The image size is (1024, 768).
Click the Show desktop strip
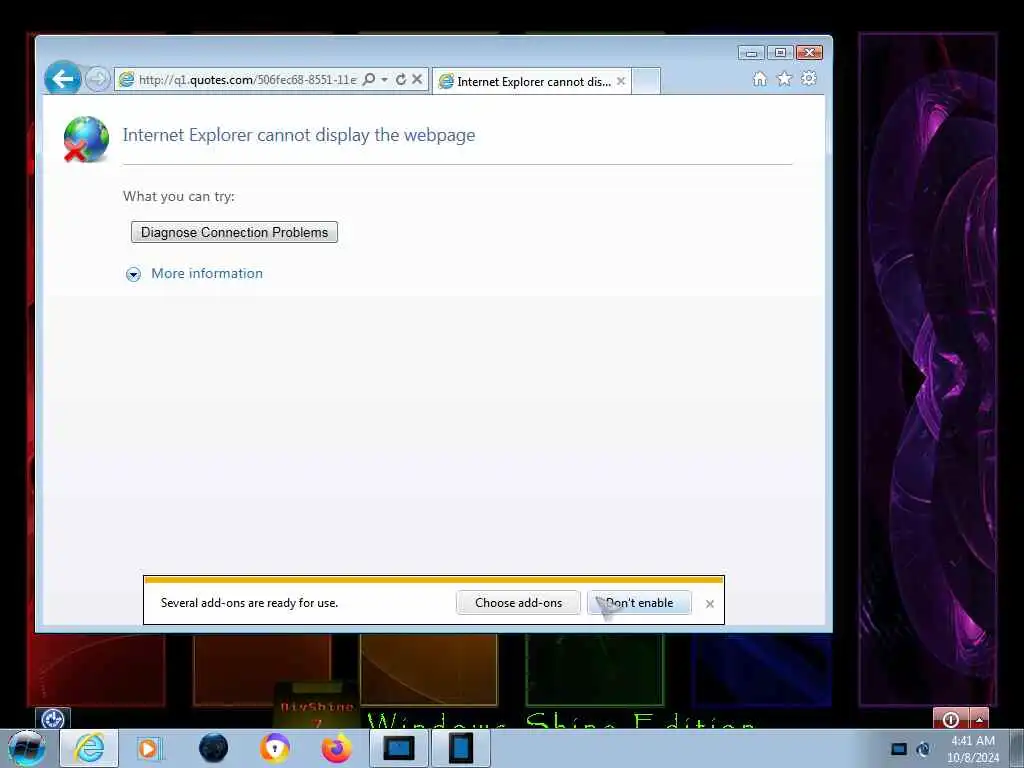coord(1017,748)
